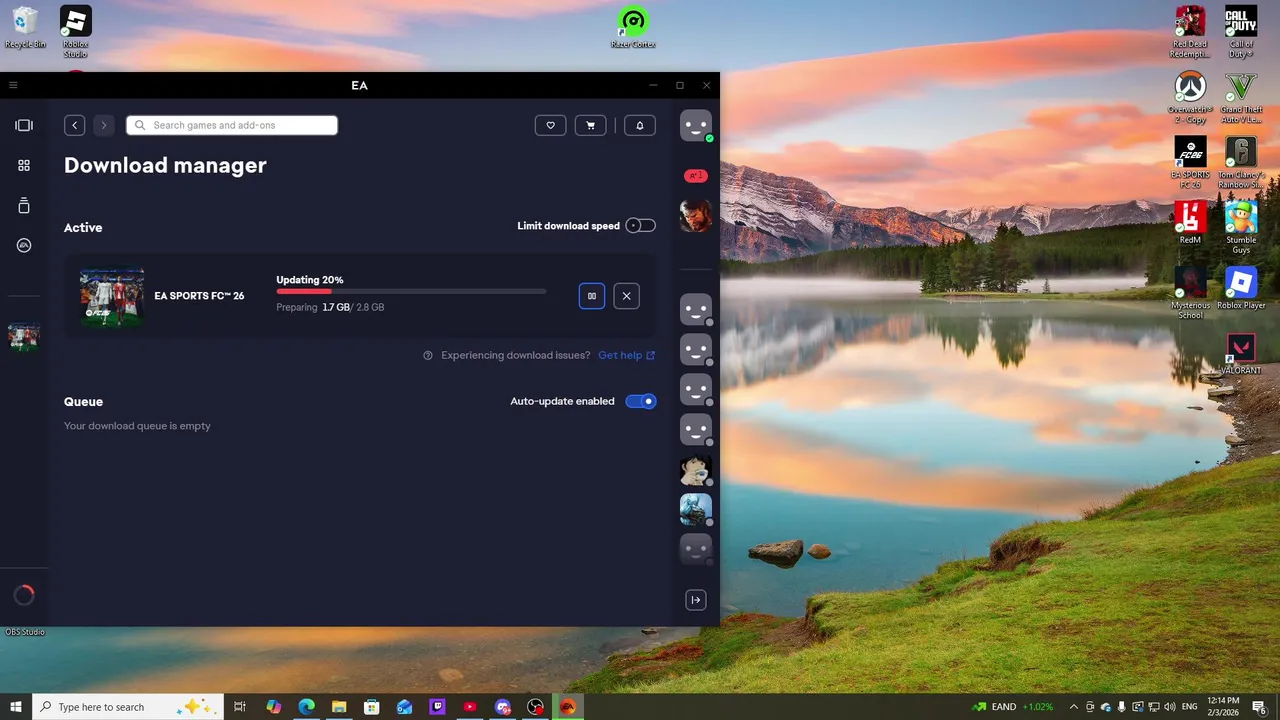The width and height of the screenshot is (1280, 720).
Task: Open the EAND stock widget on taskbar
Action: click(1012, 707)
